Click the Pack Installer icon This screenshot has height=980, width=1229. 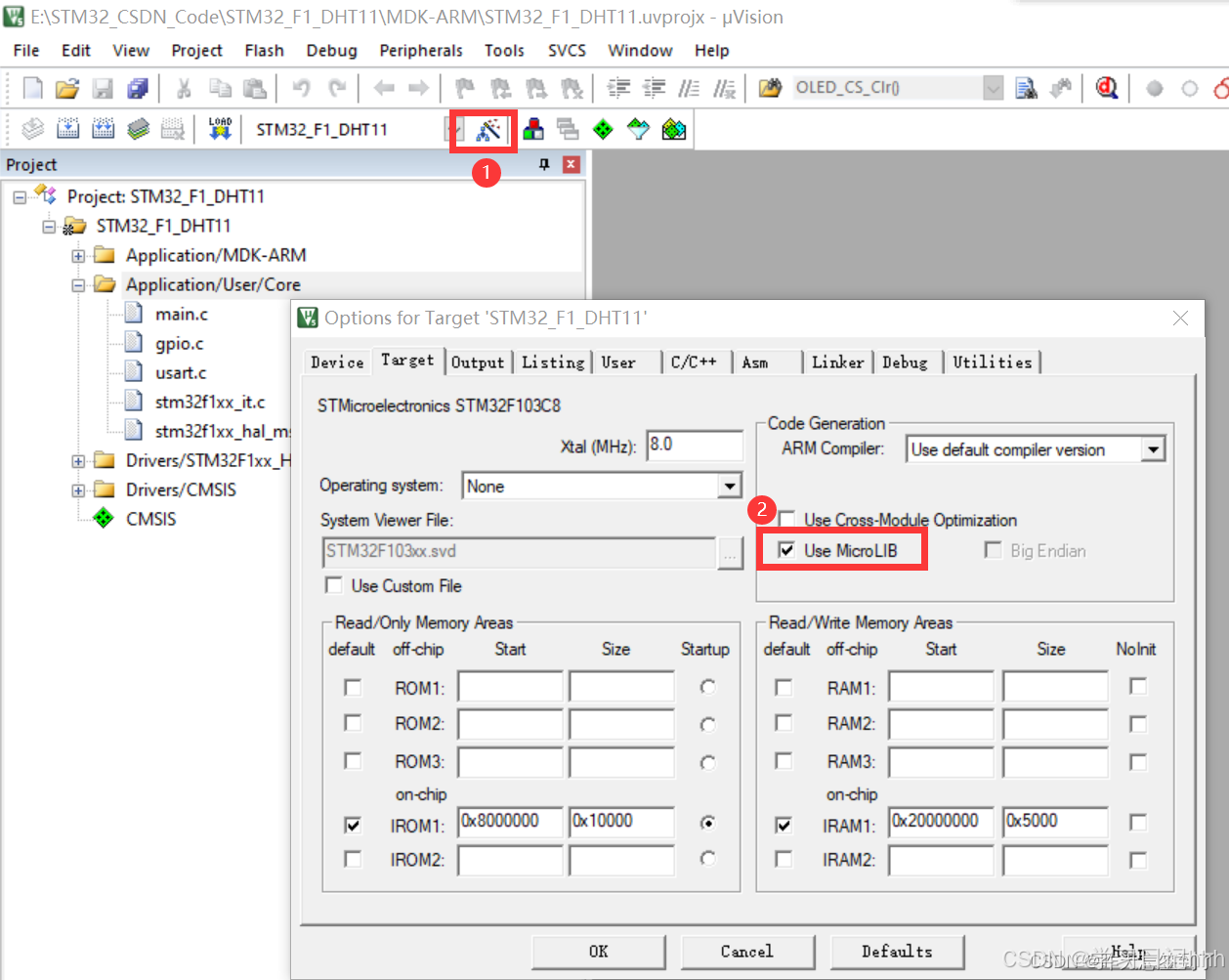pos(673,129)
